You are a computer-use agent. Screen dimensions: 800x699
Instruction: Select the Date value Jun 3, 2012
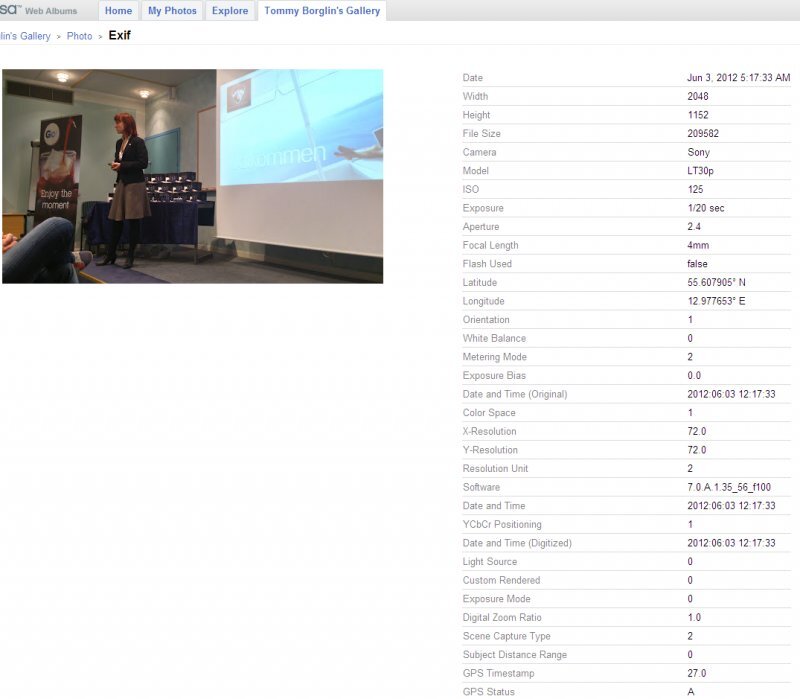click(x=739, y=78)
